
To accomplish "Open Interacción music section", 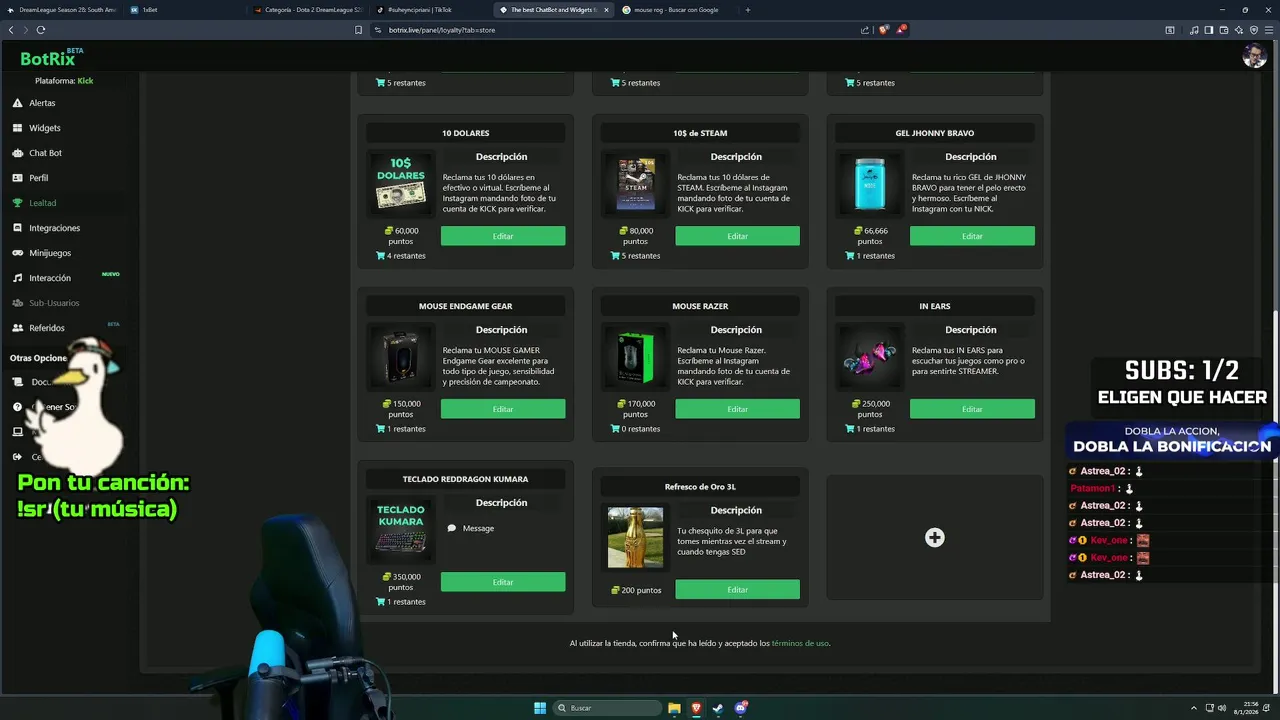I will pos(50,278).
